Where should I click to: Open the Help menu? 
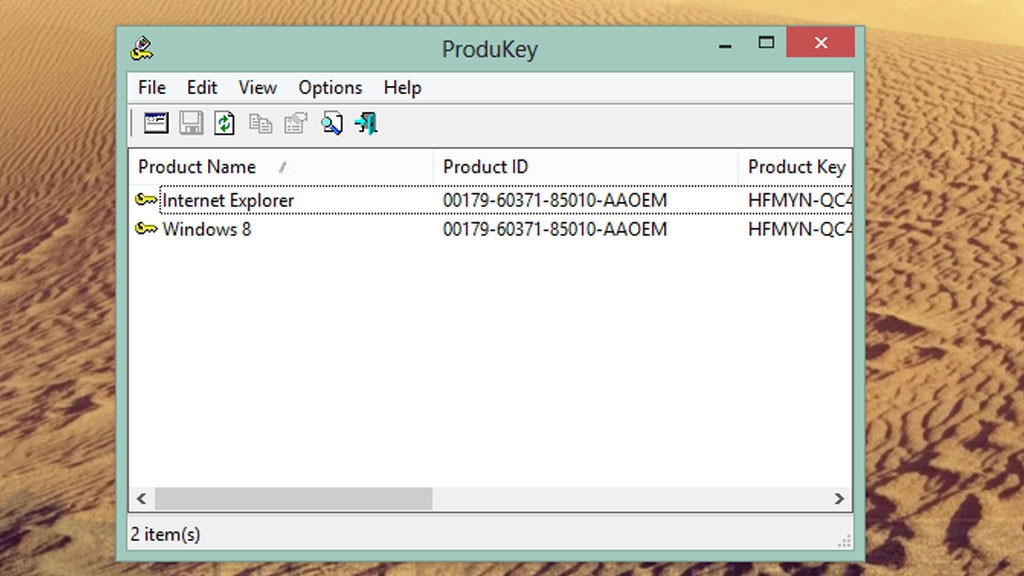(402, 88)
